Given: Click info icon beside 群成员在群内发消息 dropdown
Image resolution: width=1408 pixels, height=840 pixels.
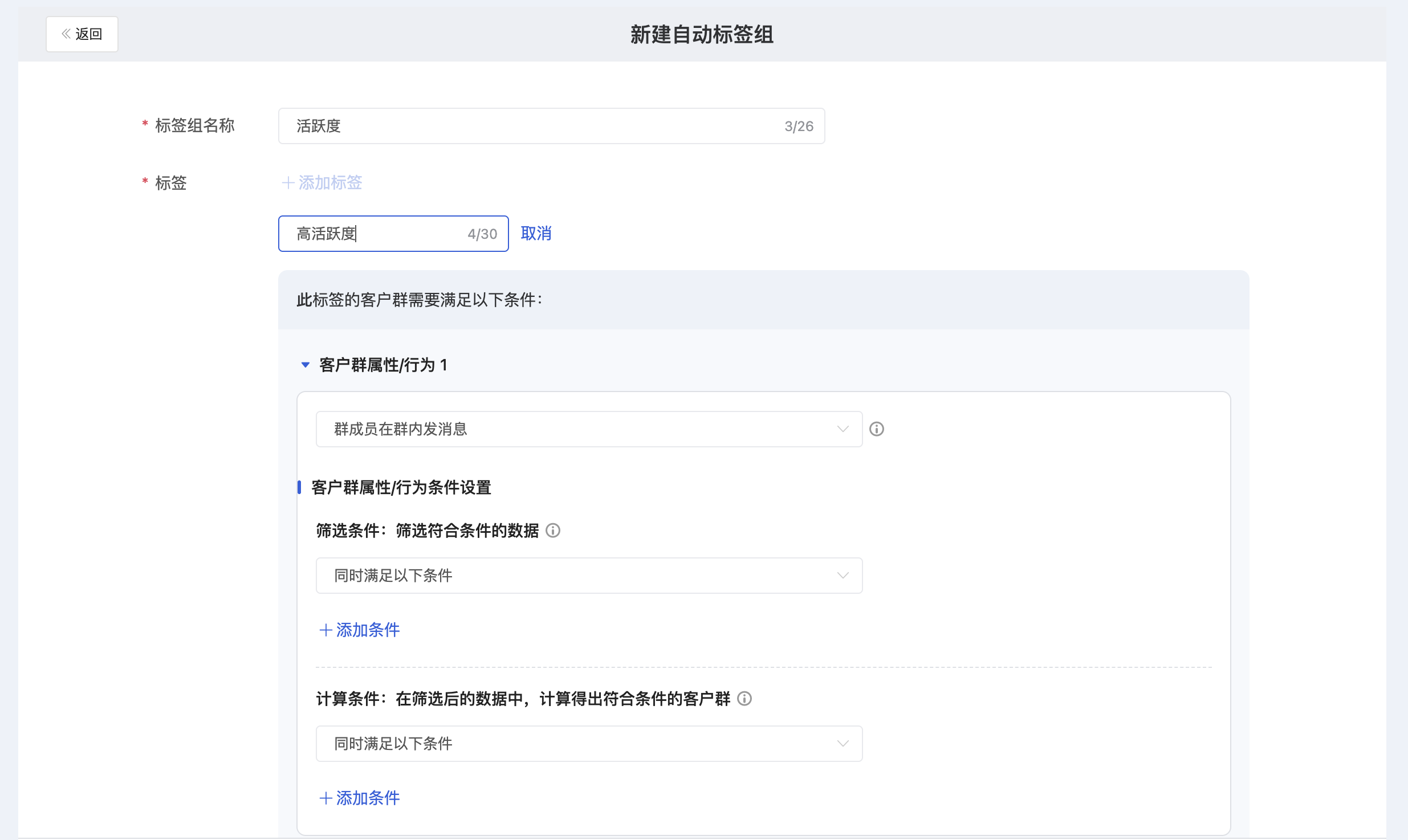Looking at the screenshot, I should [877, 429].
